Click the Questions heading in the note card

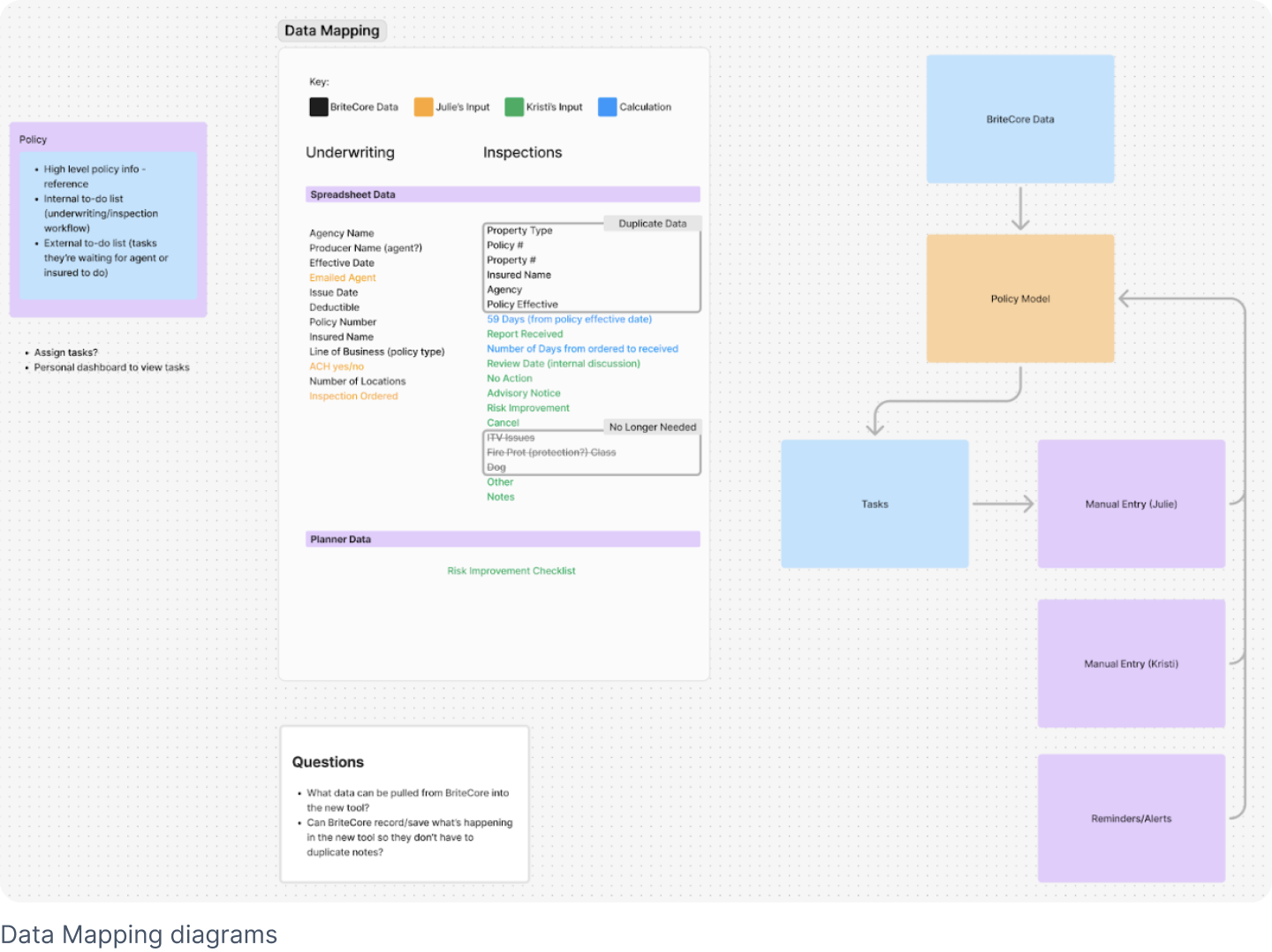coord(328,762)
